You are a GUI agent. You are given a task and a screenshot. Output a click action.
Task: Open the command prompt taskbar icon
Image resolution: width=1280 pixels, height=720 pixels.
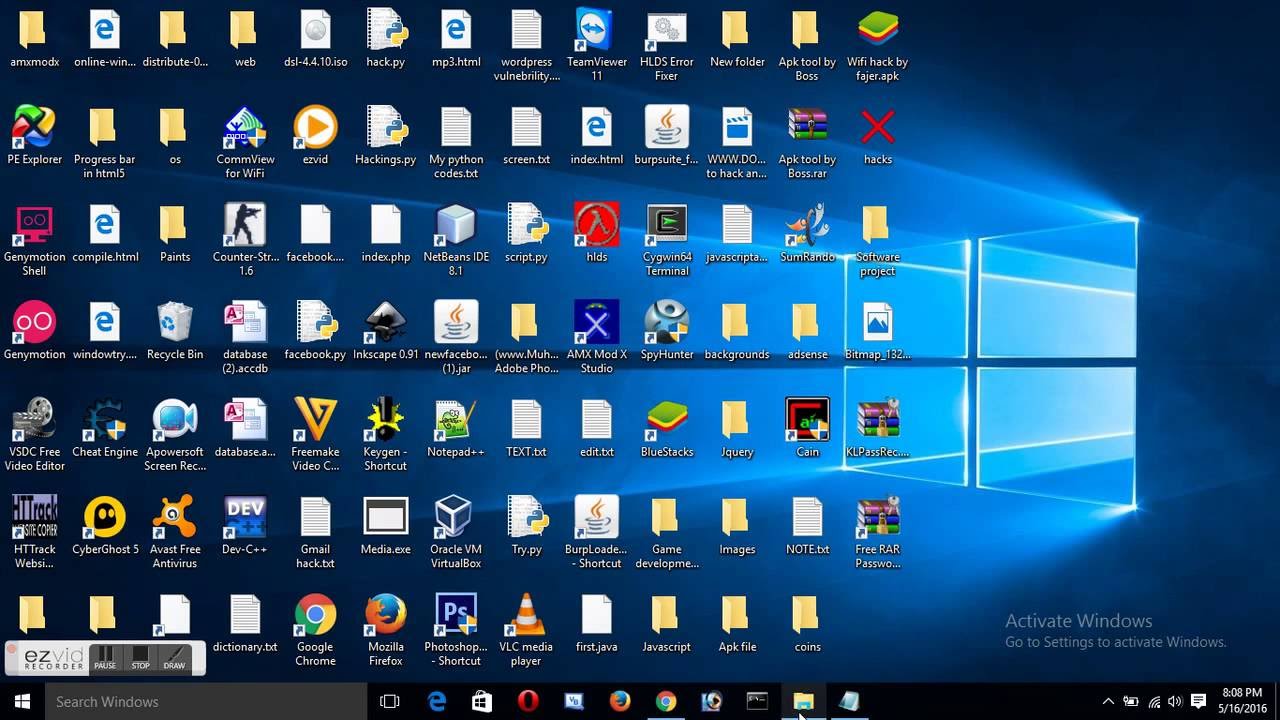click(x=757, y=701)
